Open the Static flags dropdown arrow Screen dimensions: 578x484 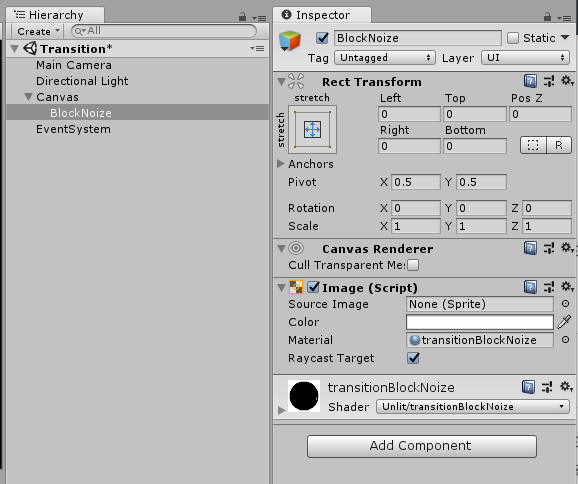(x=565, y=38)
